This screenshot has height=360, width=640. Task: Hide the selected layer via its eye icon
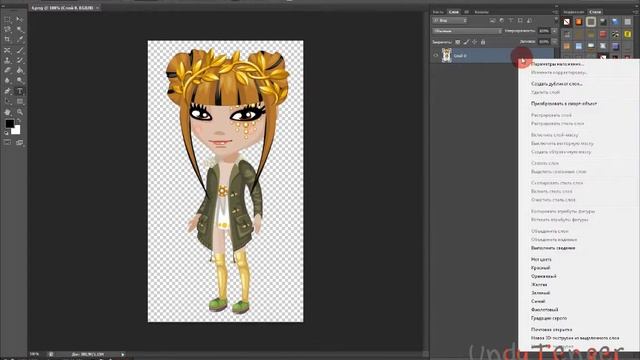tap(436, 56)
